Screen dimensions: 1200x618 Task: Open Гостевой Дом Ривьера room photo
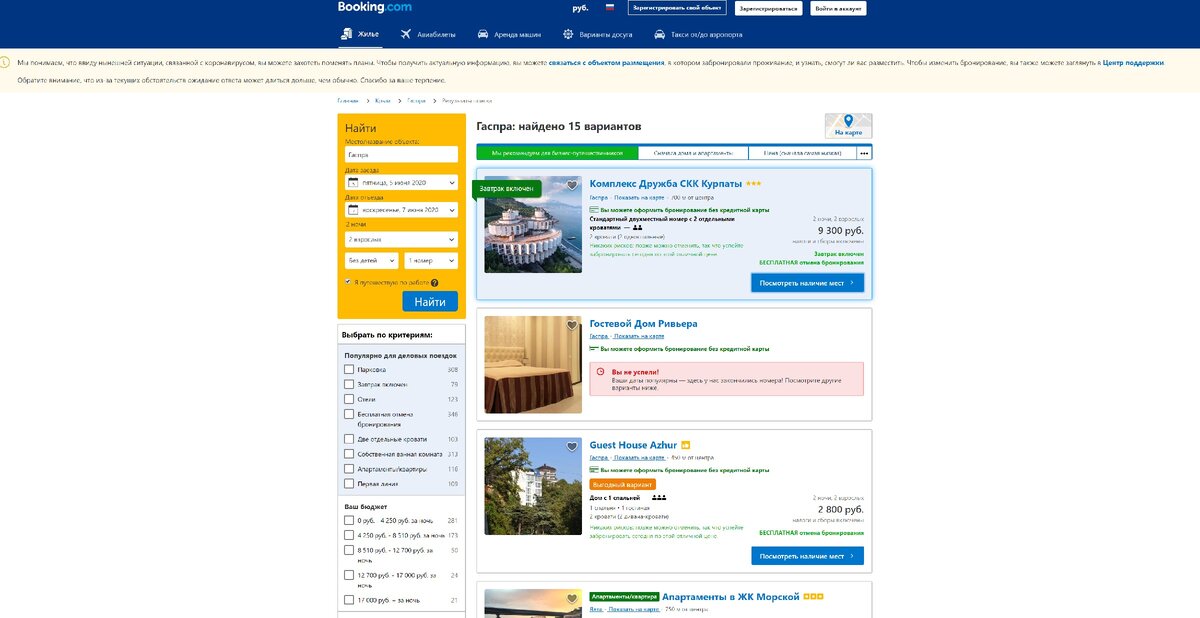pyautogui.click(x=533, y=365)
